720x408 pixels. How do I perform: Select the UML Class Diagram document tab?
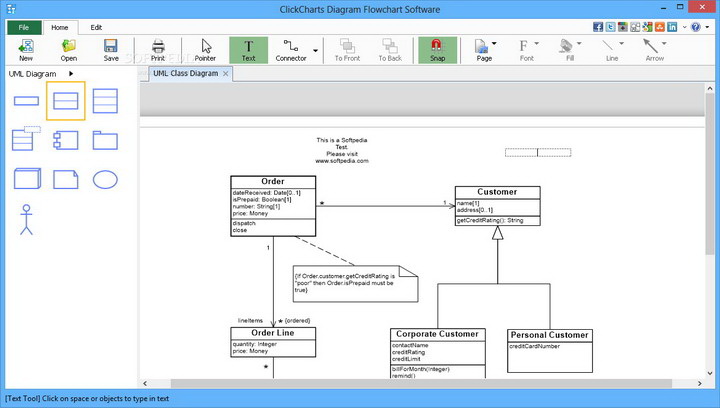[186, 73]
